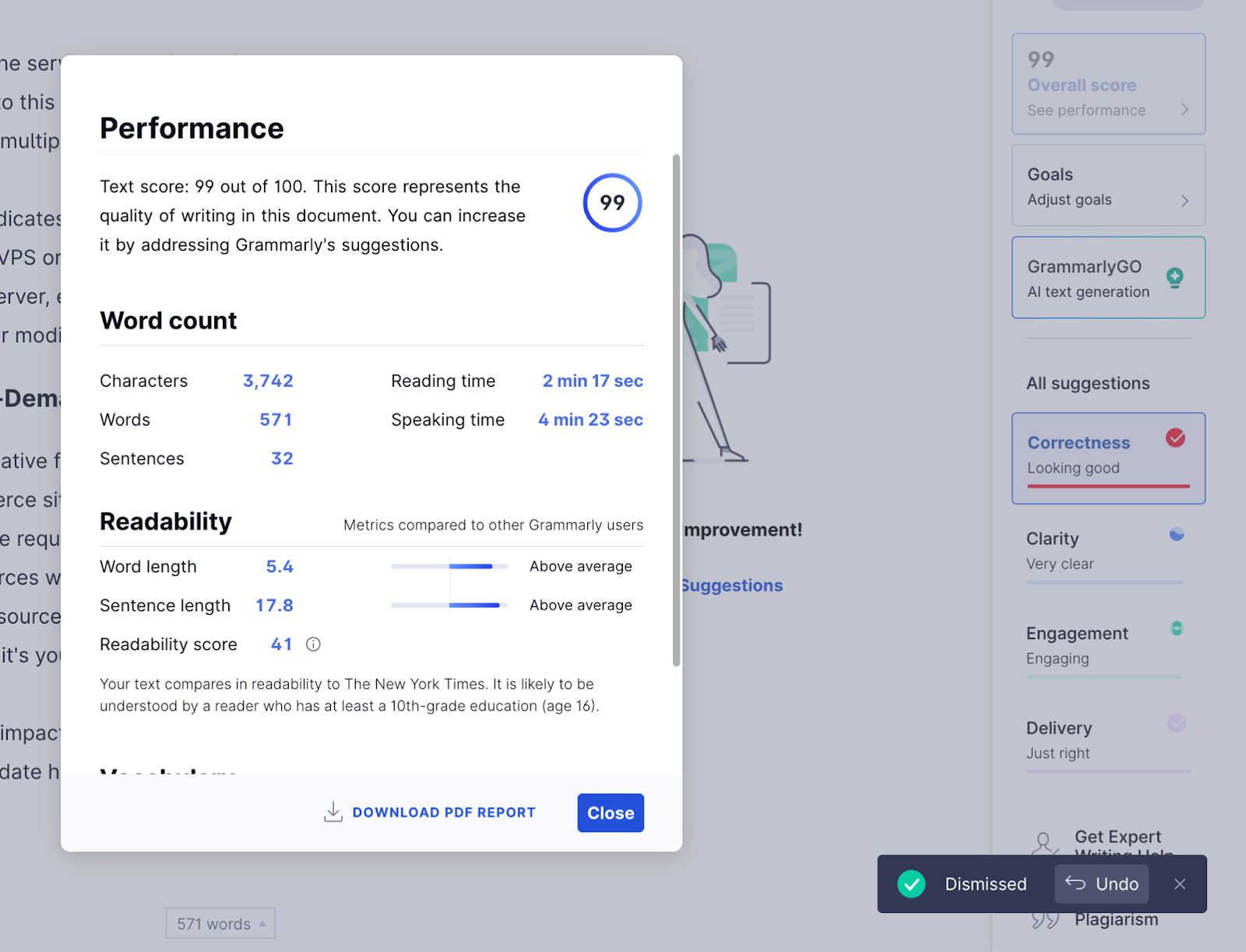Image resolution: width=1246 pixels, height=952 pixels.
Task: Expand the Adjust goals chevron
Action: pyautogui.click(x=1184, y=200)
